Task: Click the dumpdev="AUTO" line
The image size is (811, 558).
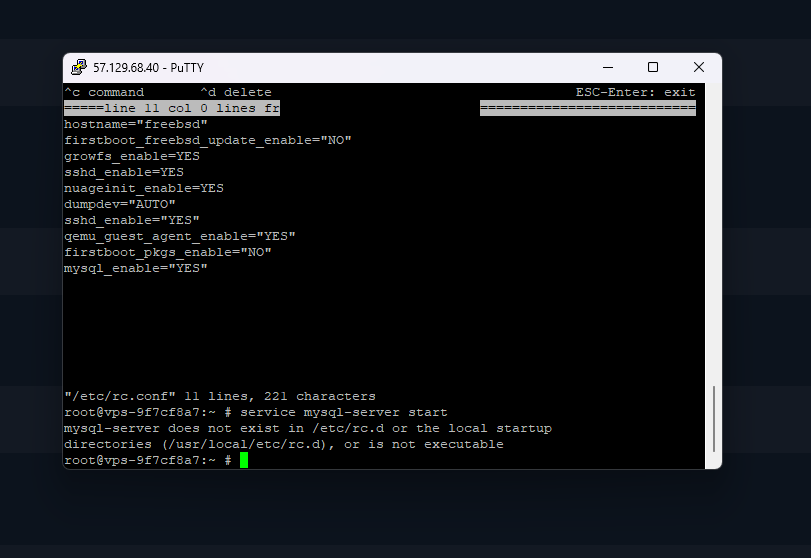Action: coord(120,204)
